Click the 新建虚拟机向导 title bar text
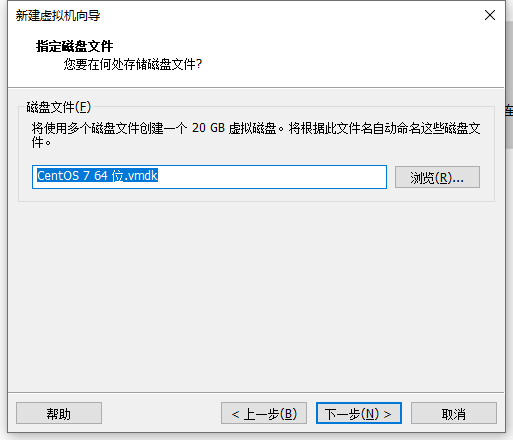Viewport: 513px width, 440px height. point(58,16)
